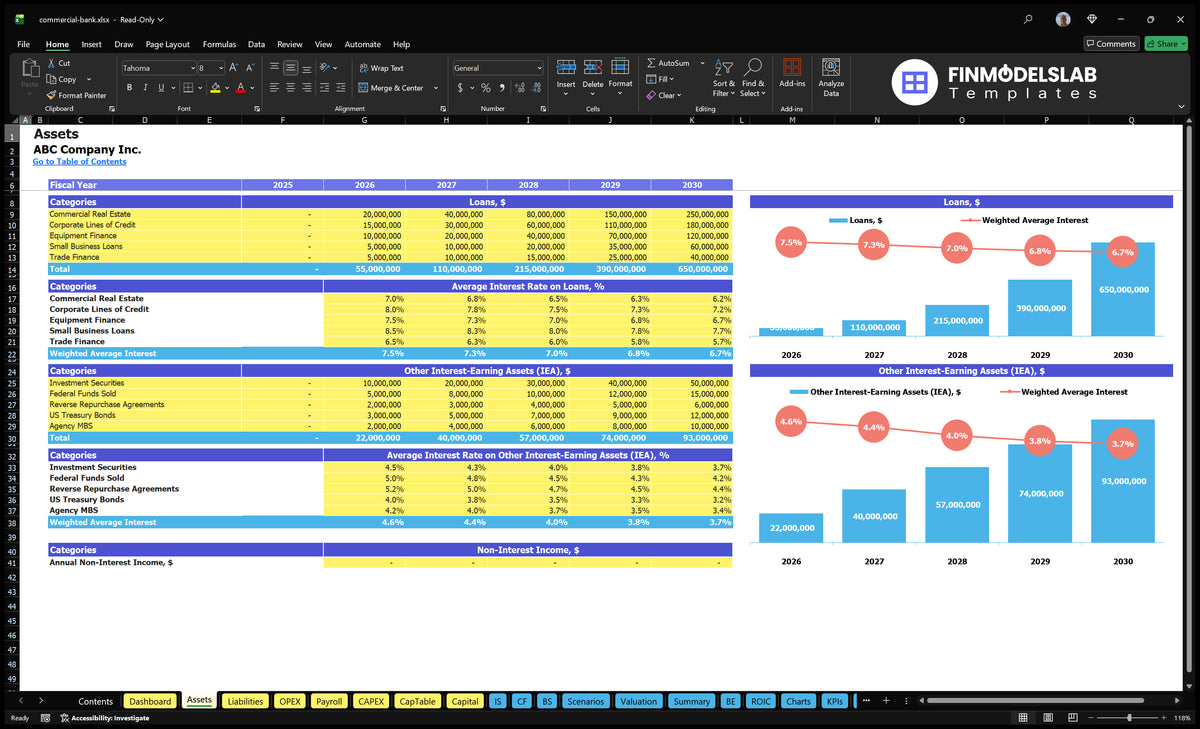Image resolution: width=1200 pixels, height=729 pixels.
Task: Click the AutoSum sigma icon
Action: tap(651, 63)
